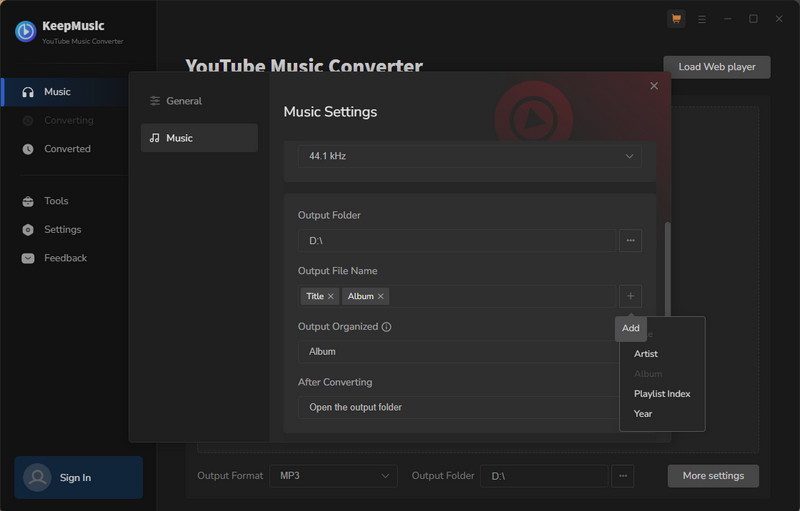
Task: Click the Music Settings heading
Action: click(330, 112)
